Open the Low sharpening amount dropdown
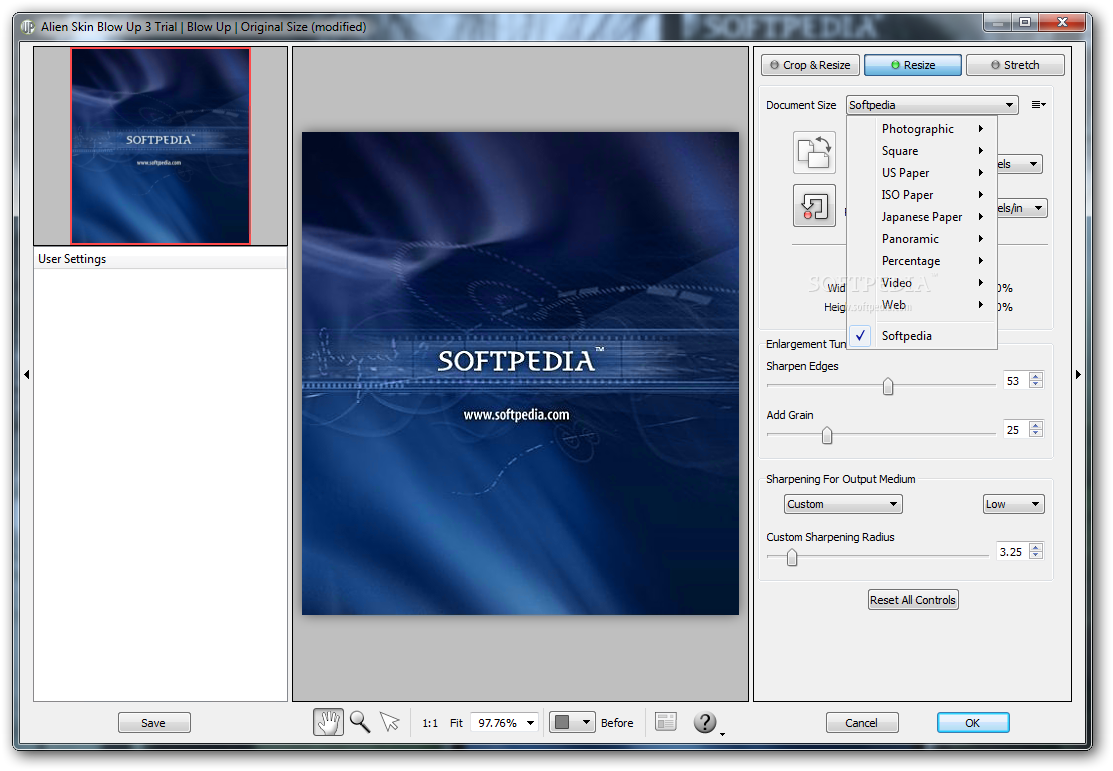This screenshot has height=771, width=1113. point(1014,504)
